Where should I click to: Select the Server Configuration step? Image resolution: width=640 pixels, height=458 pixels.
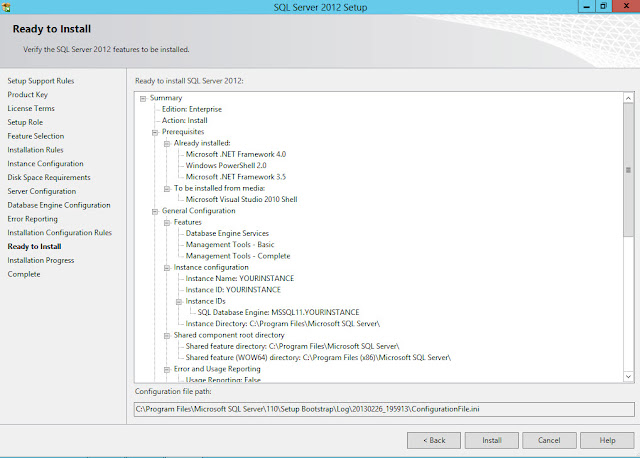42,191
